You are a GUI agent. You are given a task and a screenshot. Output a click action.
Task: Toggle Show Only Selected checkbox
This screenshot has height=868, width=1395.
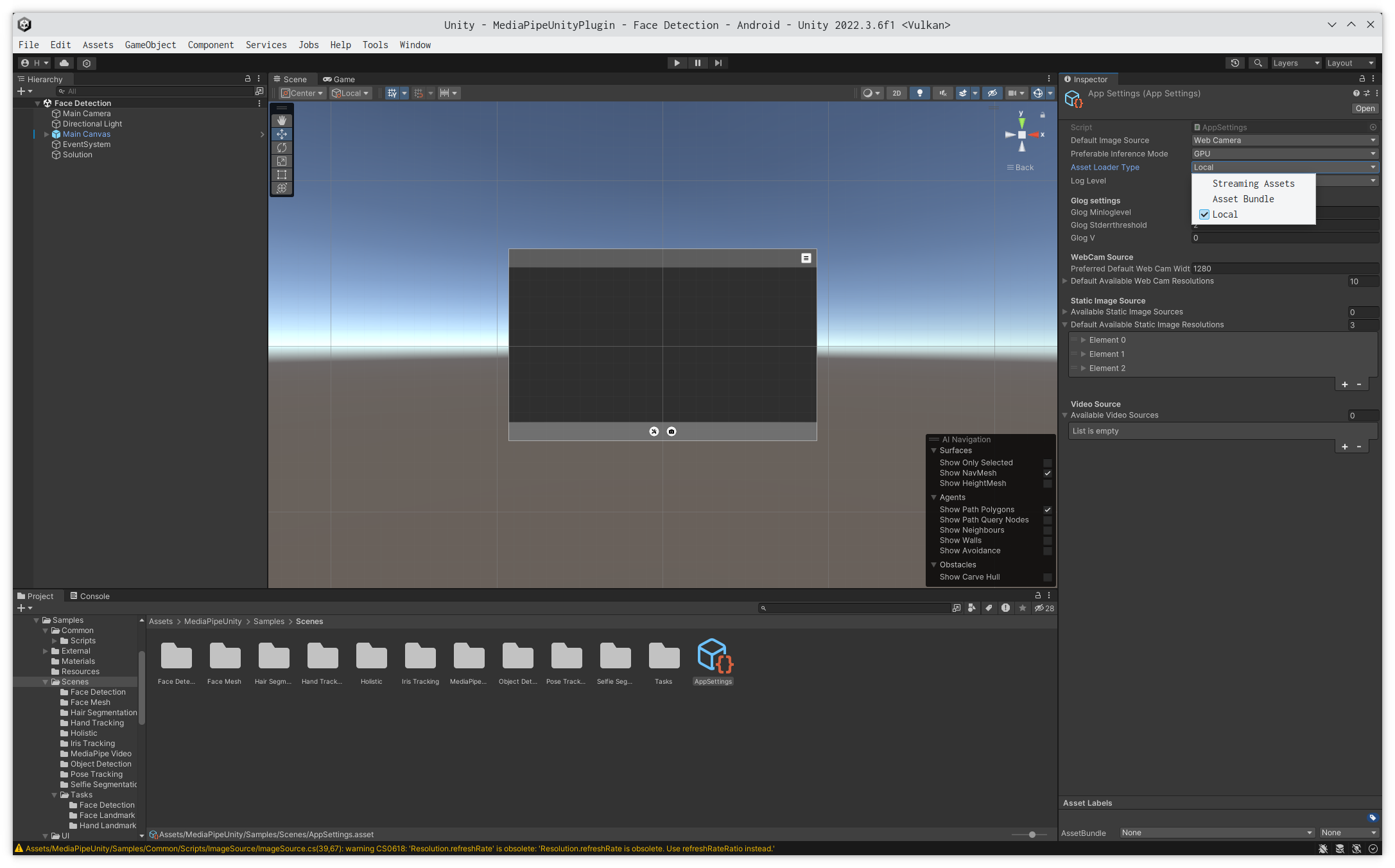pyautogui.click(x=1048, y=463)
